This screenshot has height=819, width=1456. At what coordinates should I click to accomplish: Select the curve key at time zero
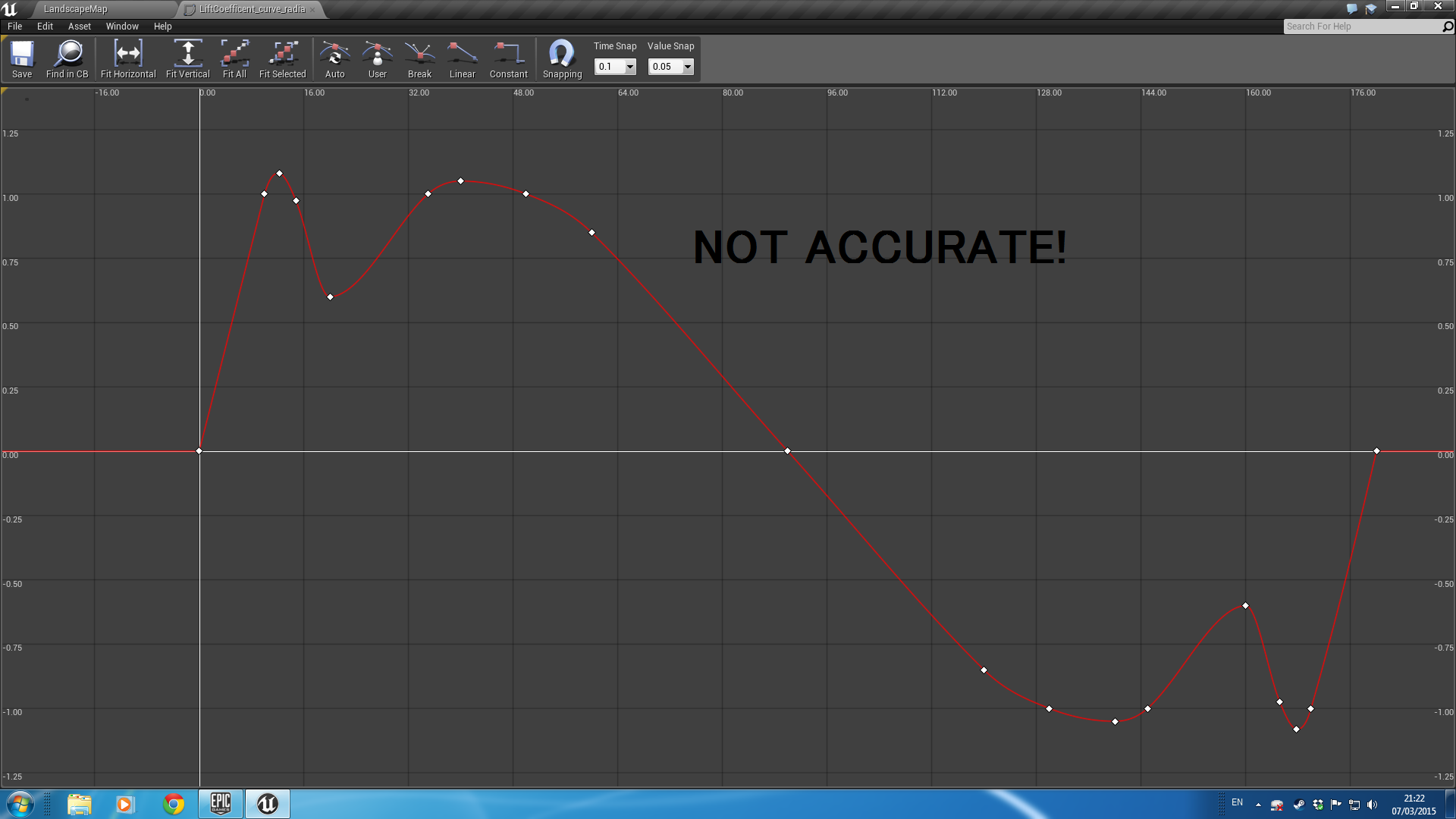coord(199,451)
